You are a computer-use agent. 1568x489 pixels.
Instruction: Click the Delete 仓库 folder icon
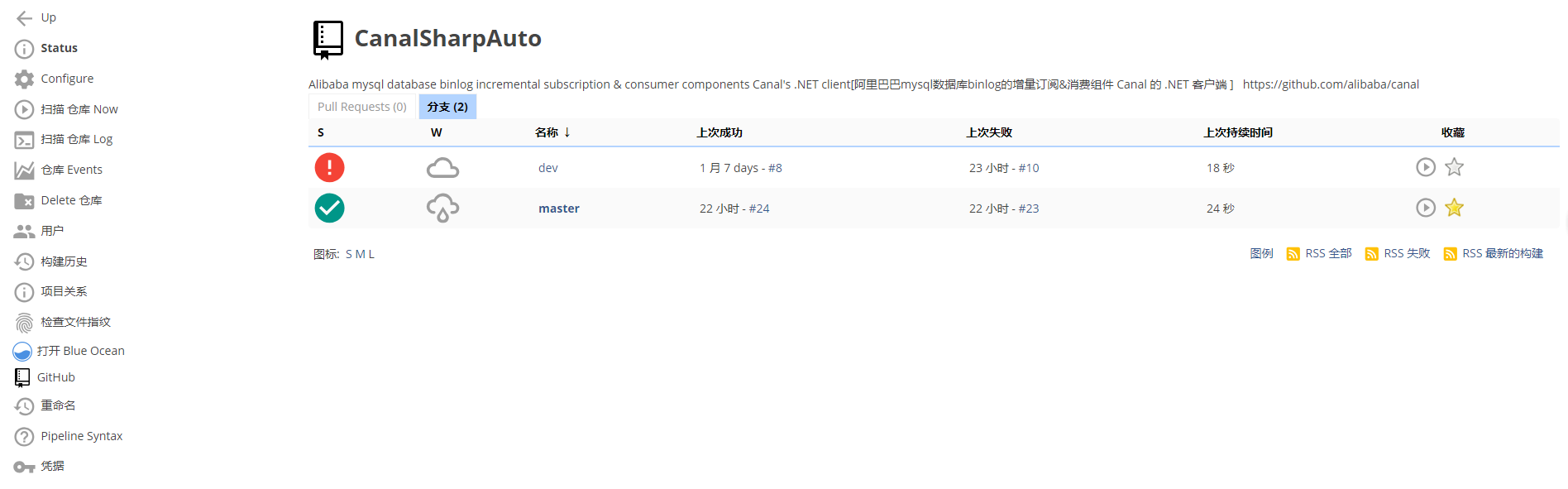25,200
